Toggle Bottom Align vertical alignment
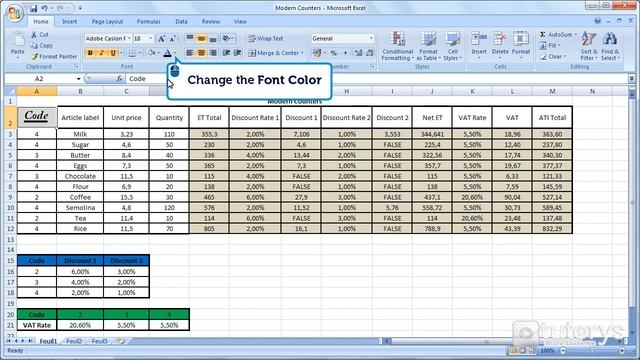640x360 pixels. click(x=213, y=39)
